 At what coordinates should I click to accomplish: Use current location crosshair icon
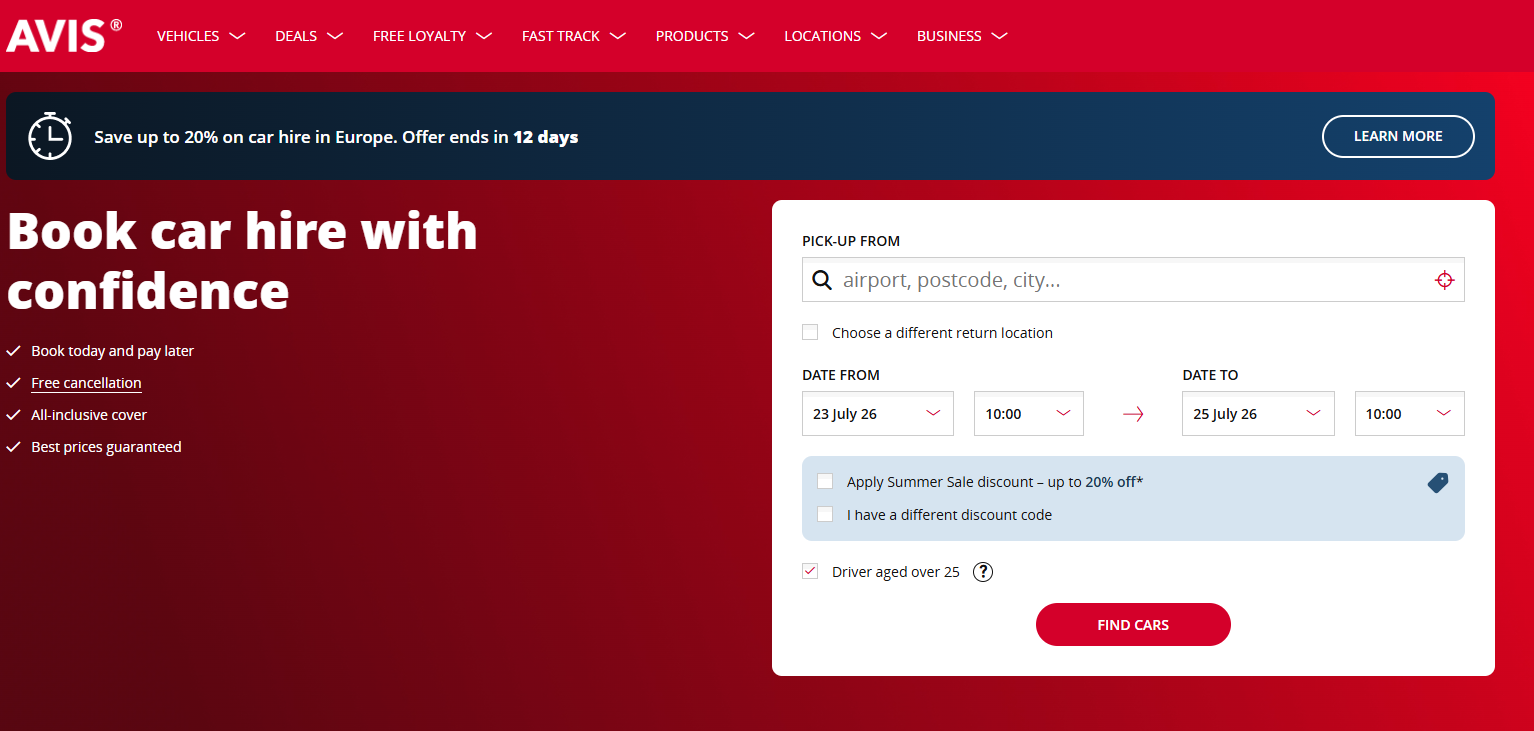[x=1444, y=280]
